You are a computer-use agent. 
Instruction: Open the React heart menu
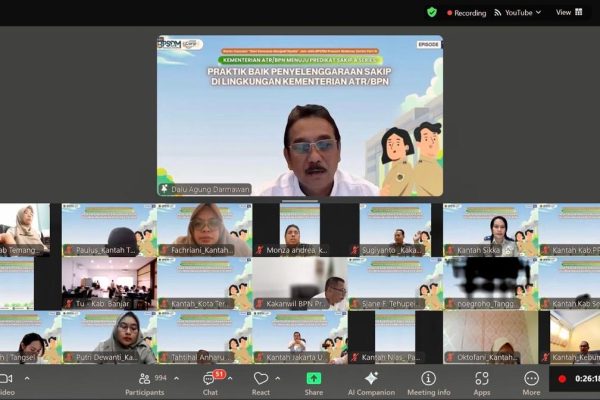pyautogui.click(x=261, y=384)
